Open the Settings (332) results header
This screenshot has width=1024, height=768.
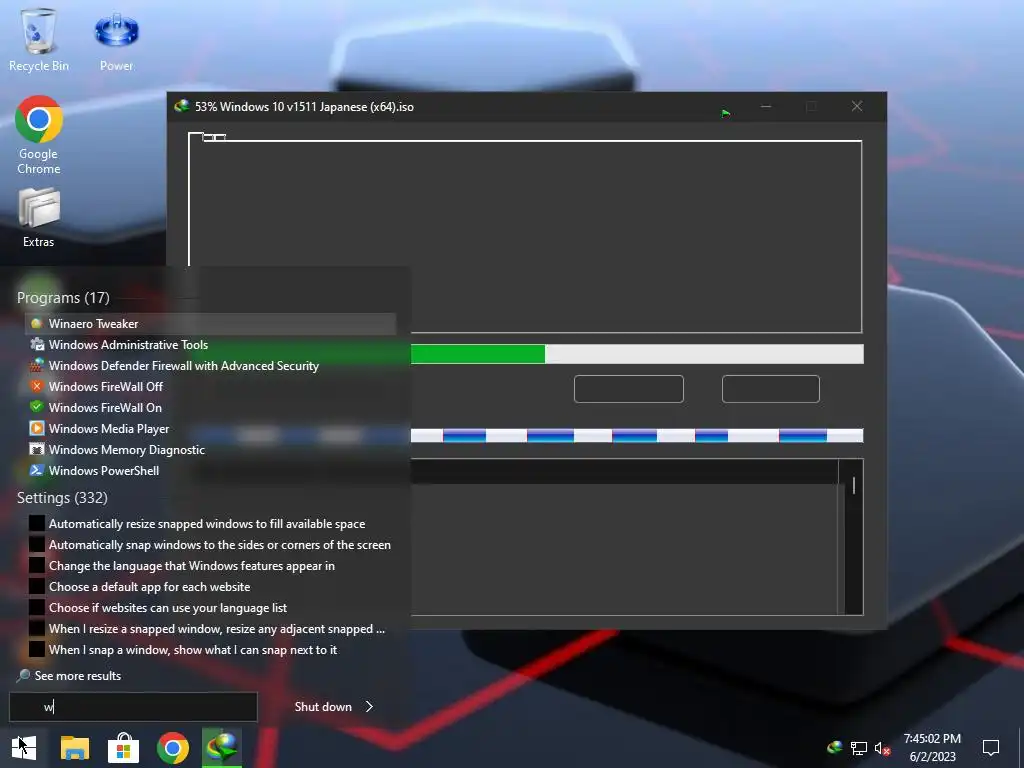(x=62, y=498)
